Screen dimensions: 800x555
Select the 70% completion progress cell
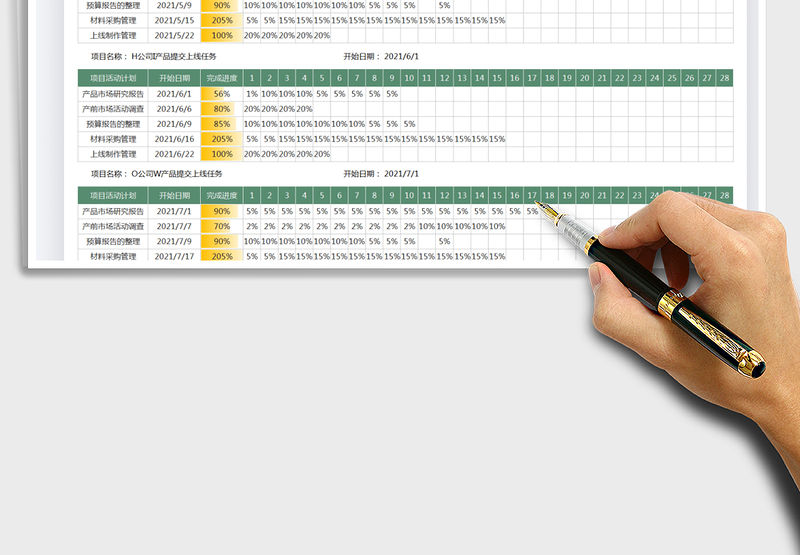point(221,226)
